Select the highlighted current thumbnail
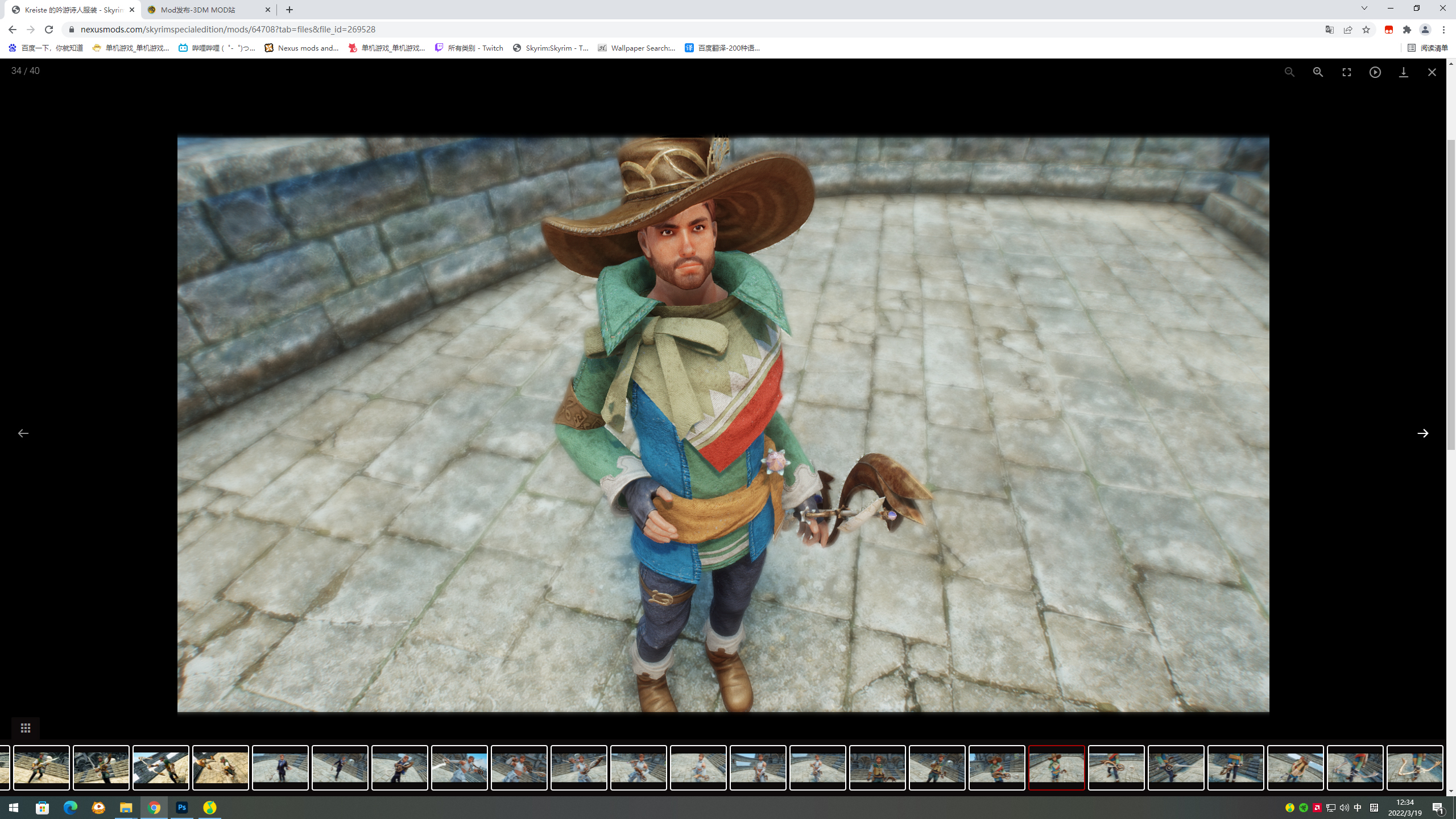 tap(1056, 767)
